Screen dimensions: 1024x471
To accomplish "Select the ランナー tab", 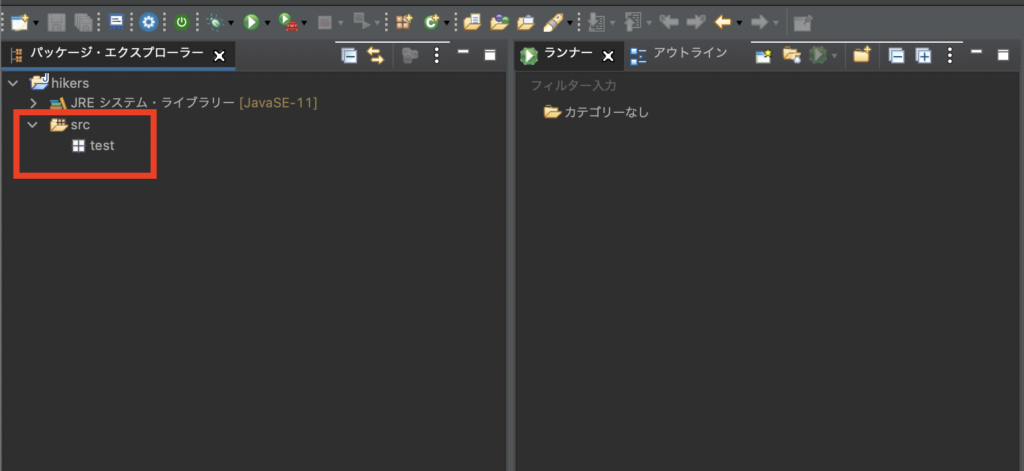I will (569, 54).
